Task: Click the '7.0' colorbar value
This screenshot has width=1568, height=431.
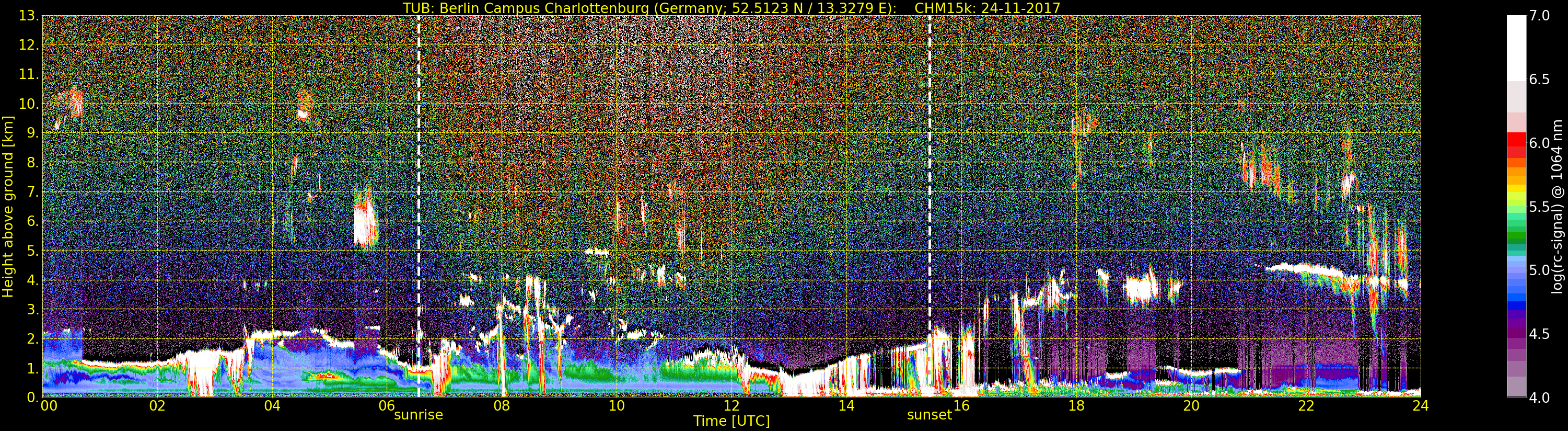Action: (1539, 16)
